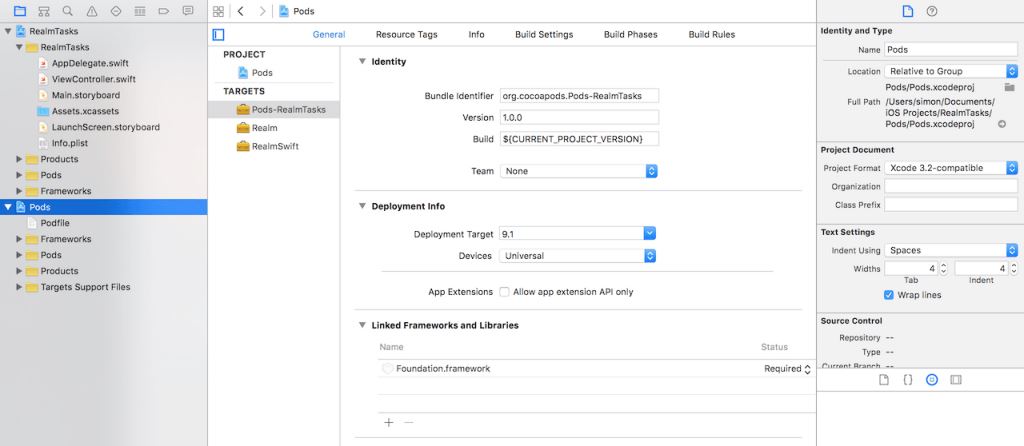Show the Issue navigator warning icon
The image size is (1024, 446).
[91, 11]
